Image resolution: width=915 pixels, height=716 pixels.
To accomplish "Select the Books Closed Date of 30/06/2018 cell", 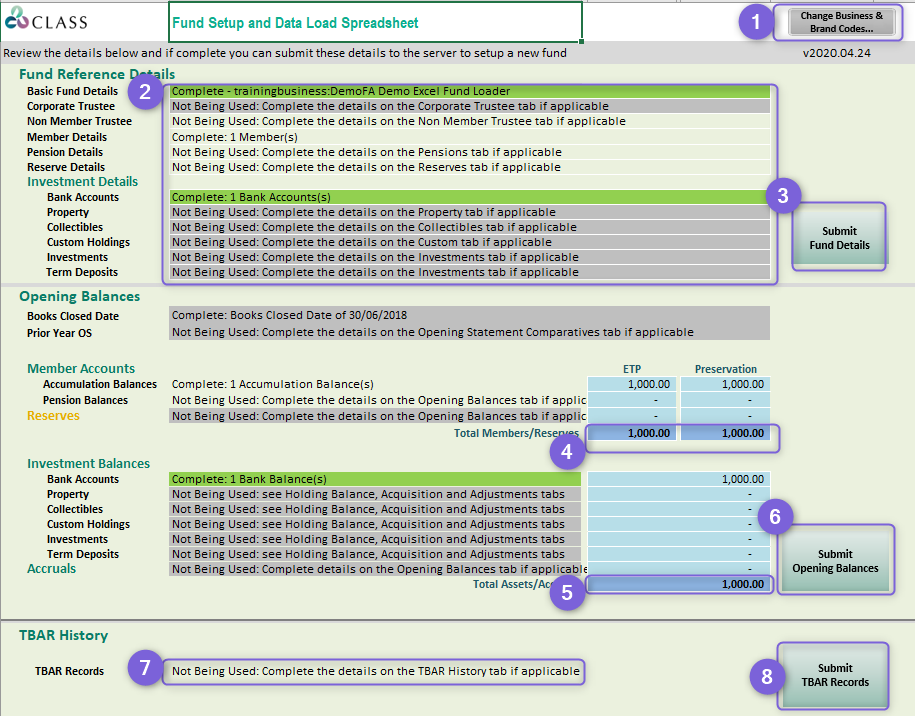I will click(x=469, y=315).
